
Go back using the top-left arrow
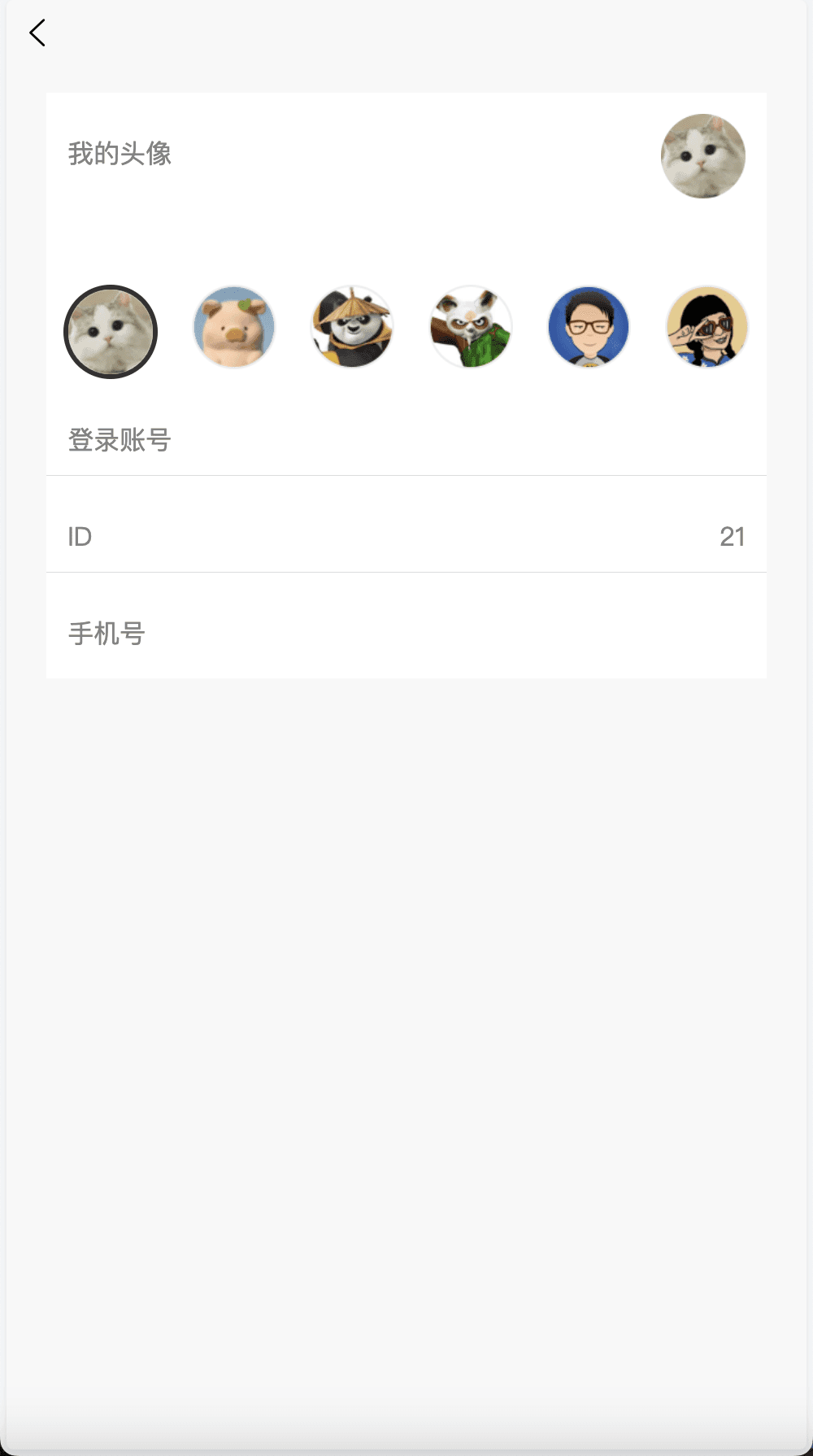(x=37, y=33)
